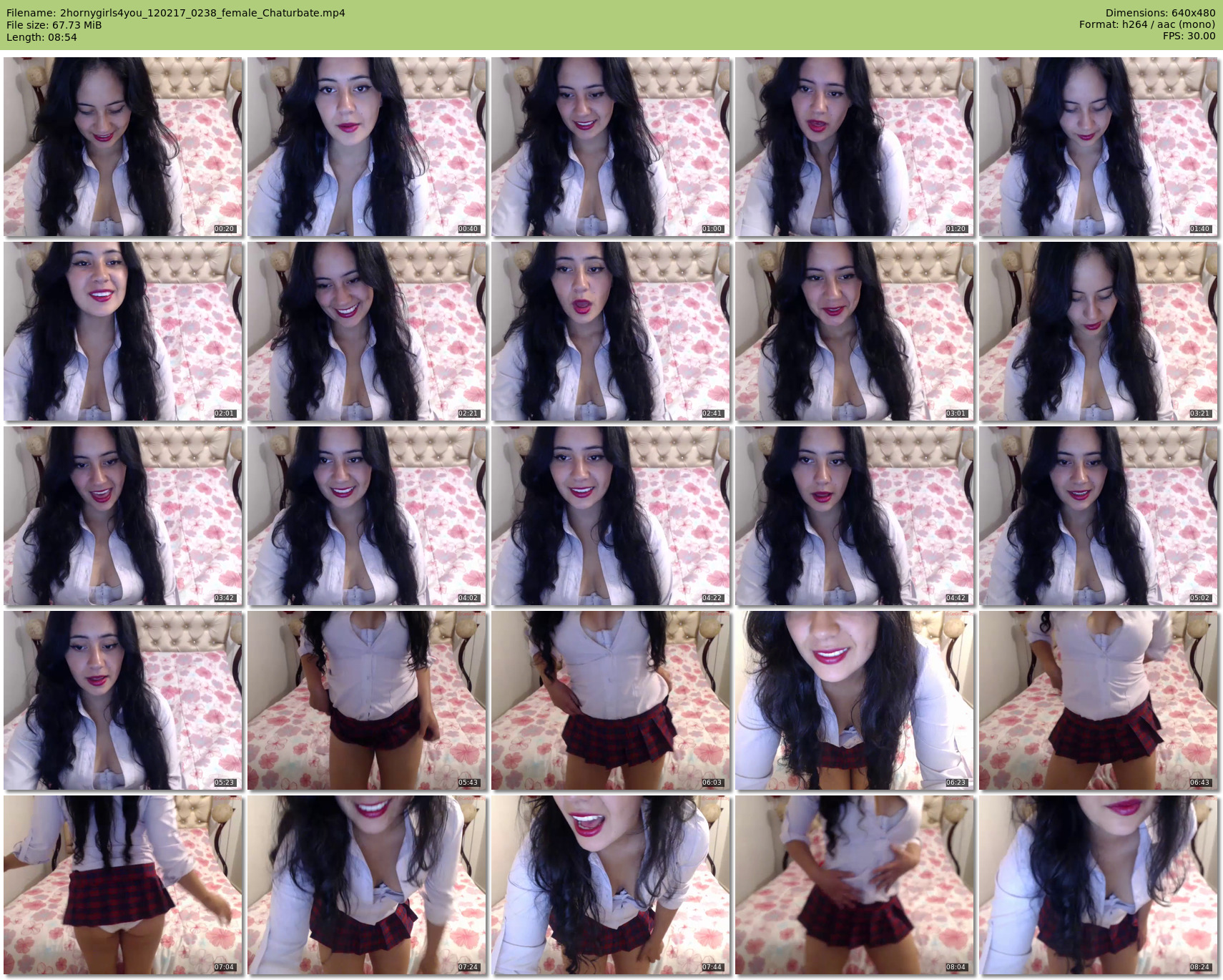Select the thumbnail marked 03:21
Viewport: 1223px width, 980px height.
coord(1099,331)
